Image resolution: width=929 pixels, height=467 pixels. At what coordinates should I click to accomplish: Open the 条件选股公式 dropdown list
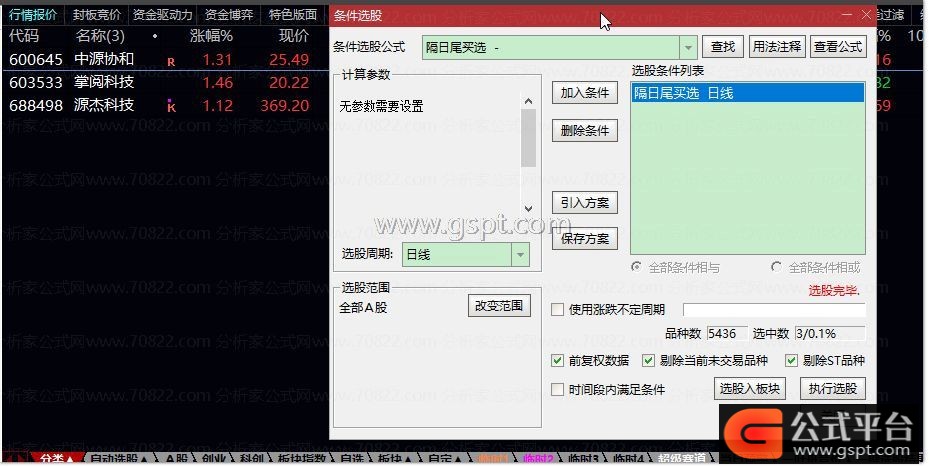688,47
